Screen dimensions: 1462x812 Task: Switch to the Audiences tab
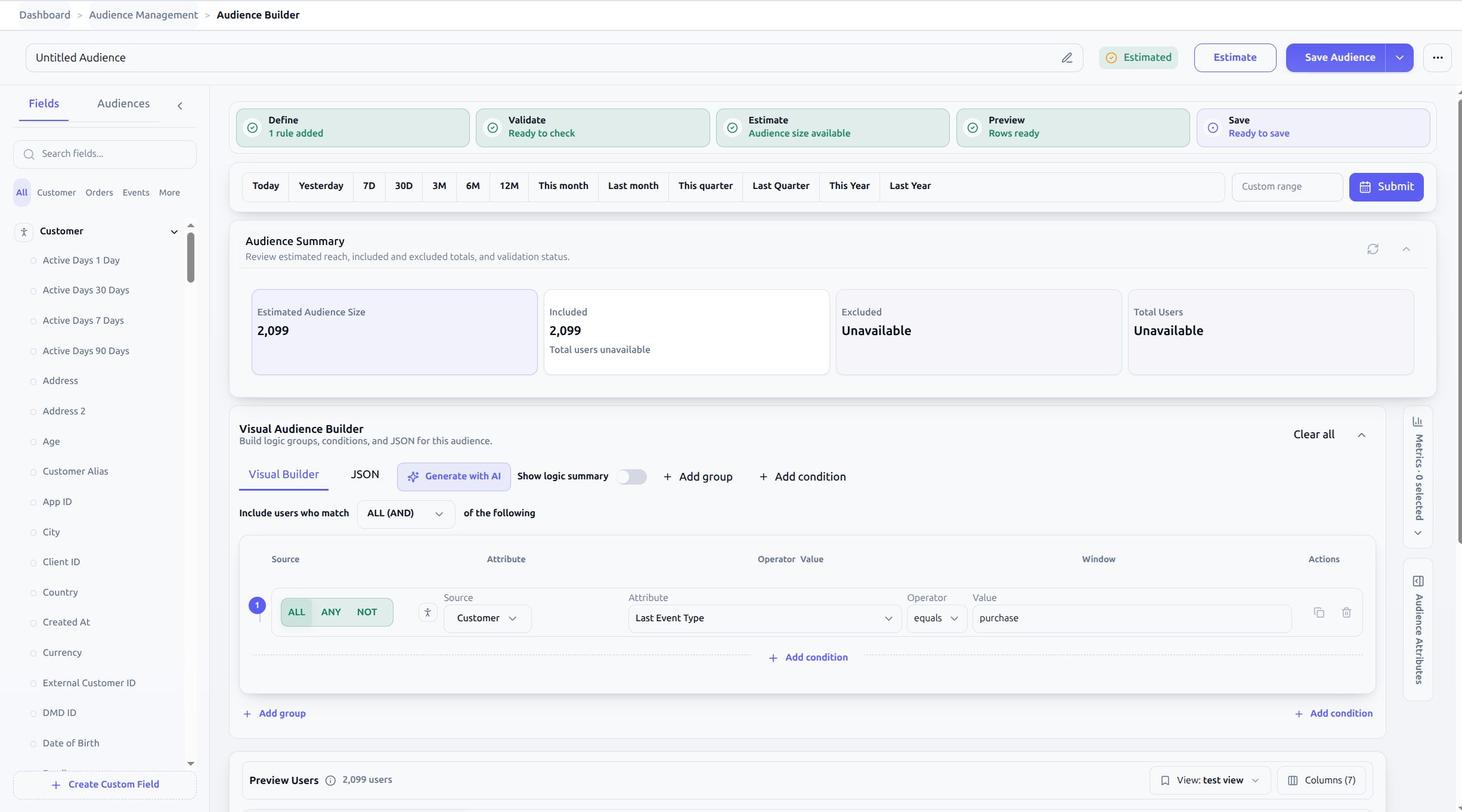123,104
